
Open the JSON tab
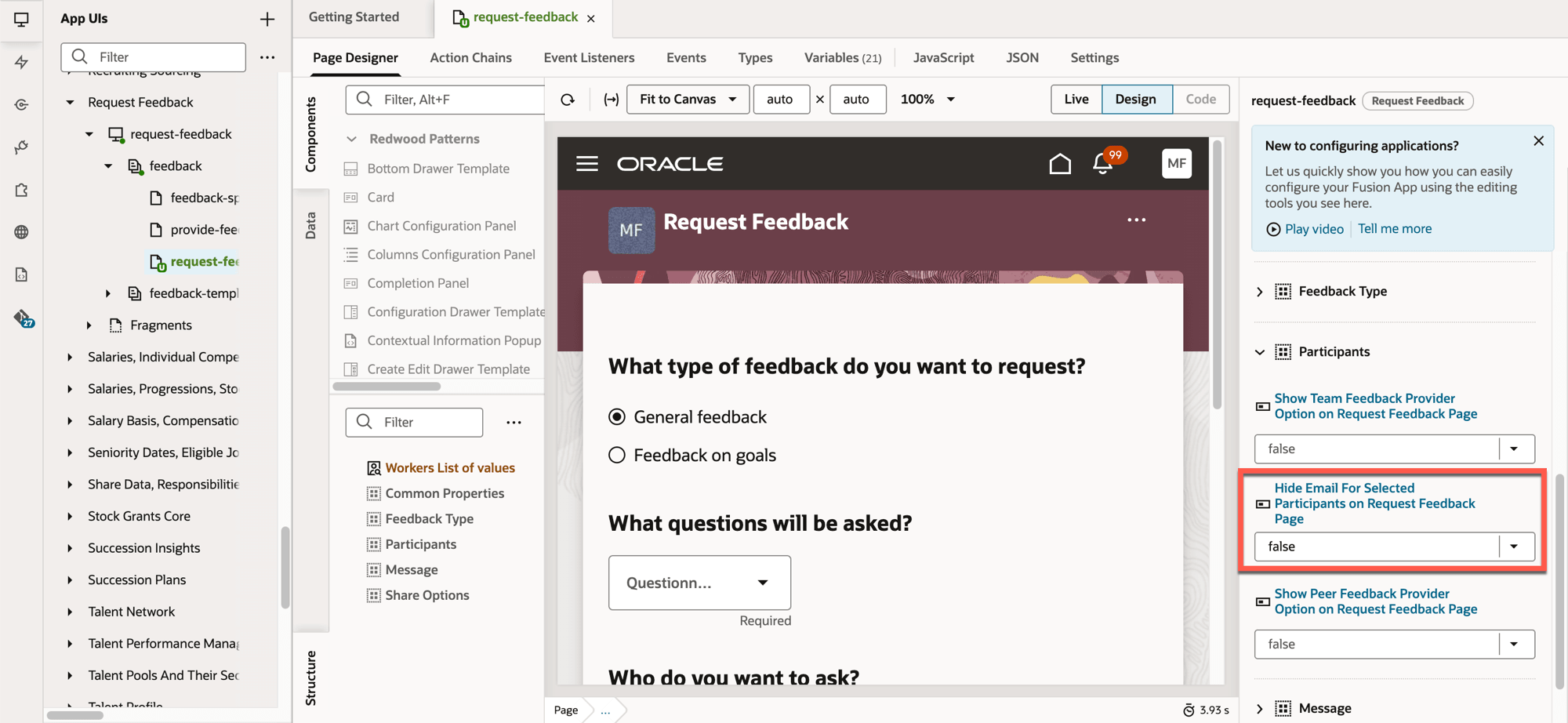[x=1022, y=57]
